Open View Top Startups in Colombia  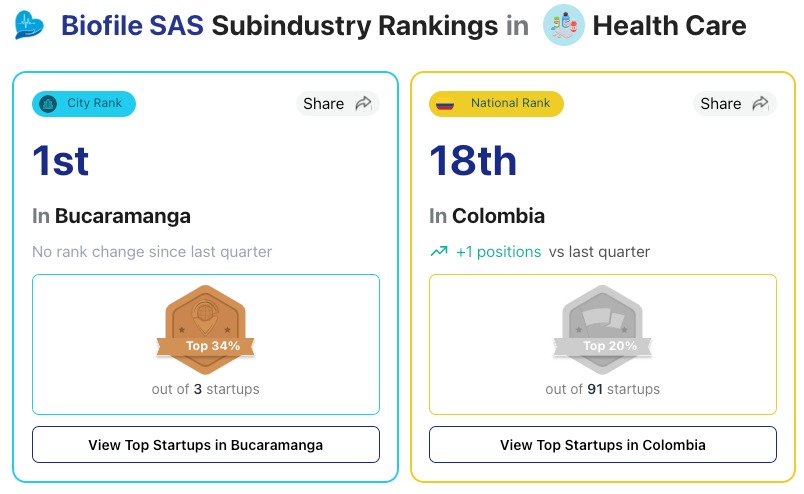point(602,445)
